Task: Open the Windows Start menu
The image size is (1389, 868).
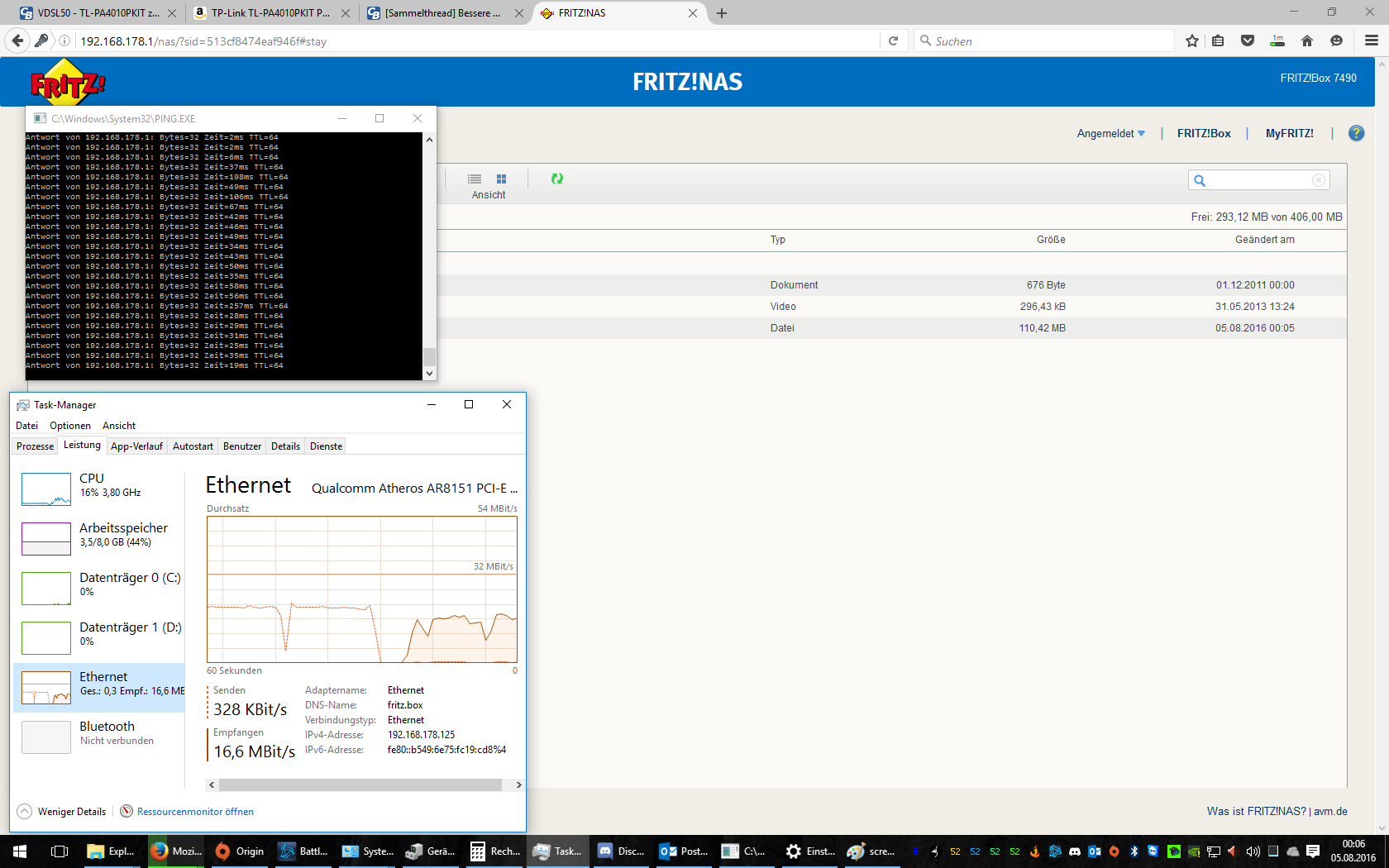Action: point(20,851)
